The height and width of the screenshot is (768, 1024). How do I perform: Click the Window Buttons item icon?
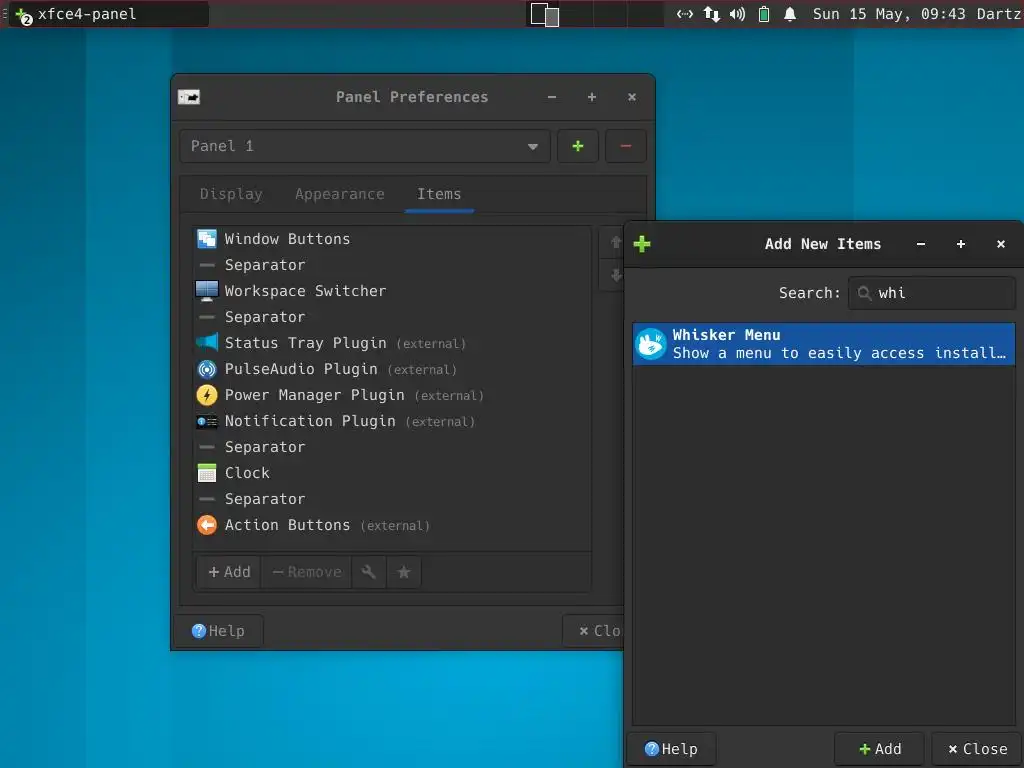(206, 239)
